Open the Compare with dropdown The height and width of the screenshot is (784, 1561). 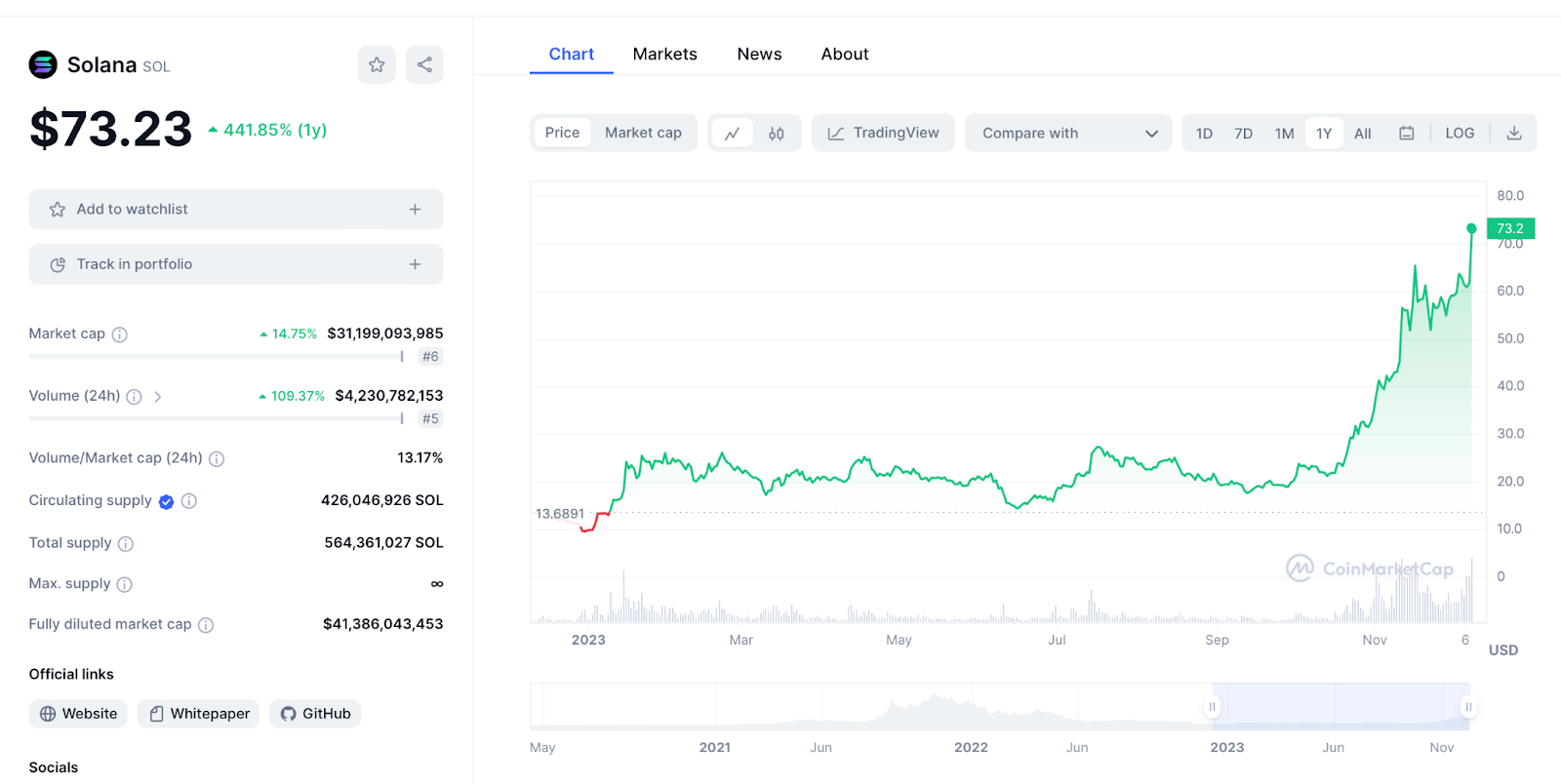[1068, 134]
